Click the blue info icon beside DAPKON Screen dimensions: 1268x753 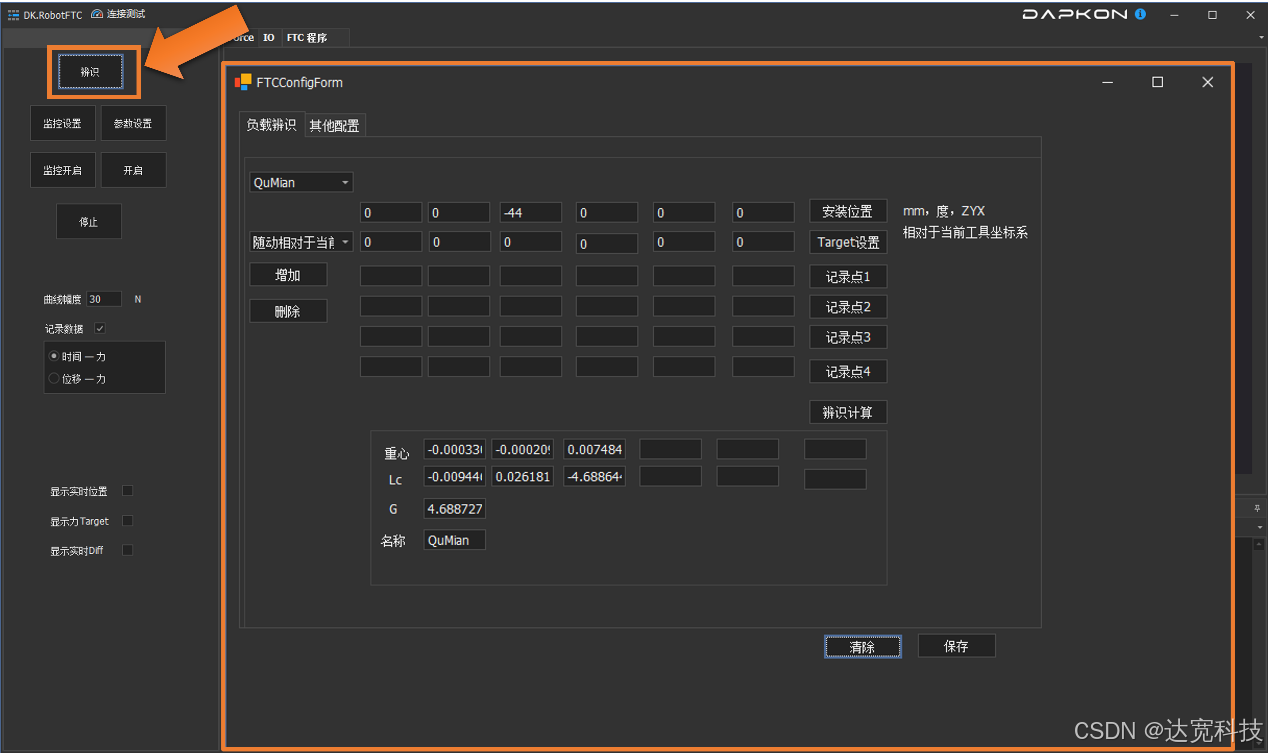[x=1141, y=14]
